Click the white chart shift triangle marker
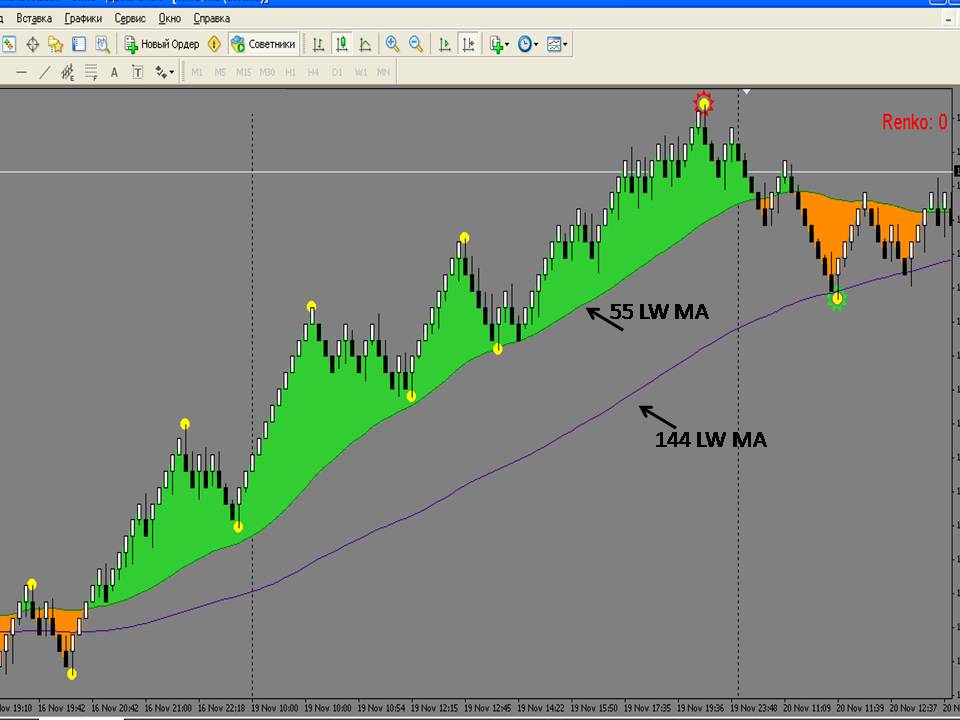 coord(746,91)
